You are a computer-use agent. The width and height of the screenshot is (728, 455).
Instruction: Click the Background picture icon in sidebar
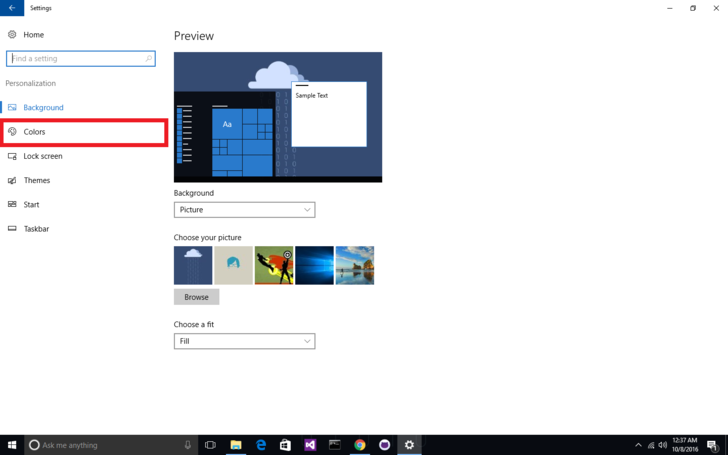pyautogui.click(x=12, y=107)
